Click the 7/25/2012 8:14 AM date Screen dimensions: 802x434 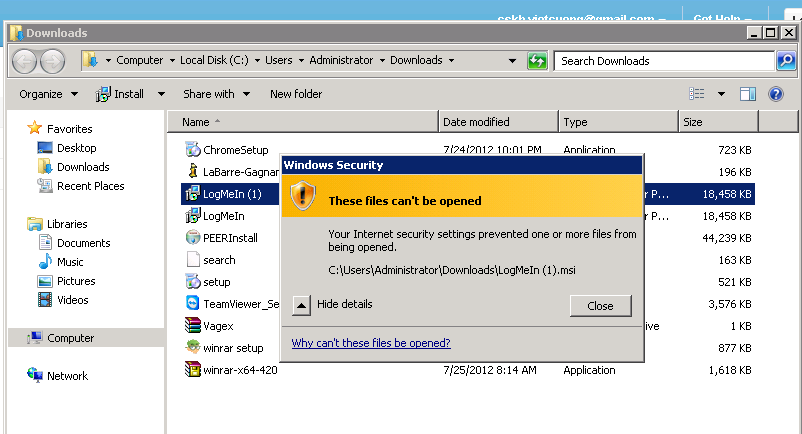tap(489, 370)
